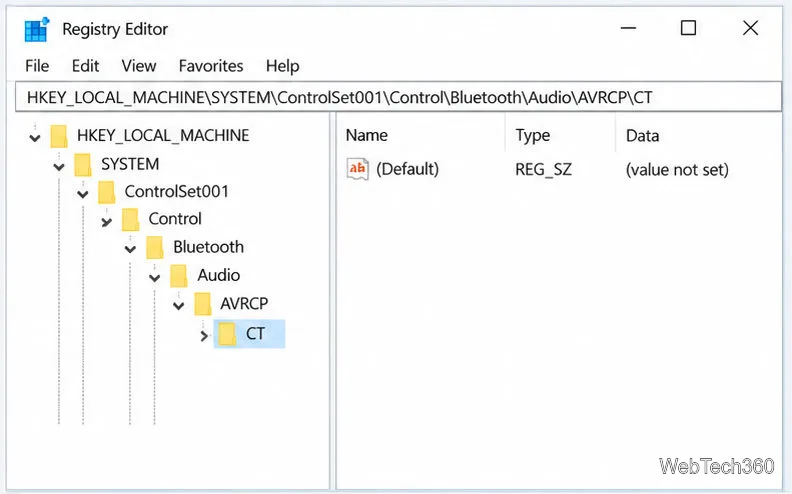Click the HKEY_LOCAL_MACHINE folder icon
The image size is (792, 494).
(59, 136)
